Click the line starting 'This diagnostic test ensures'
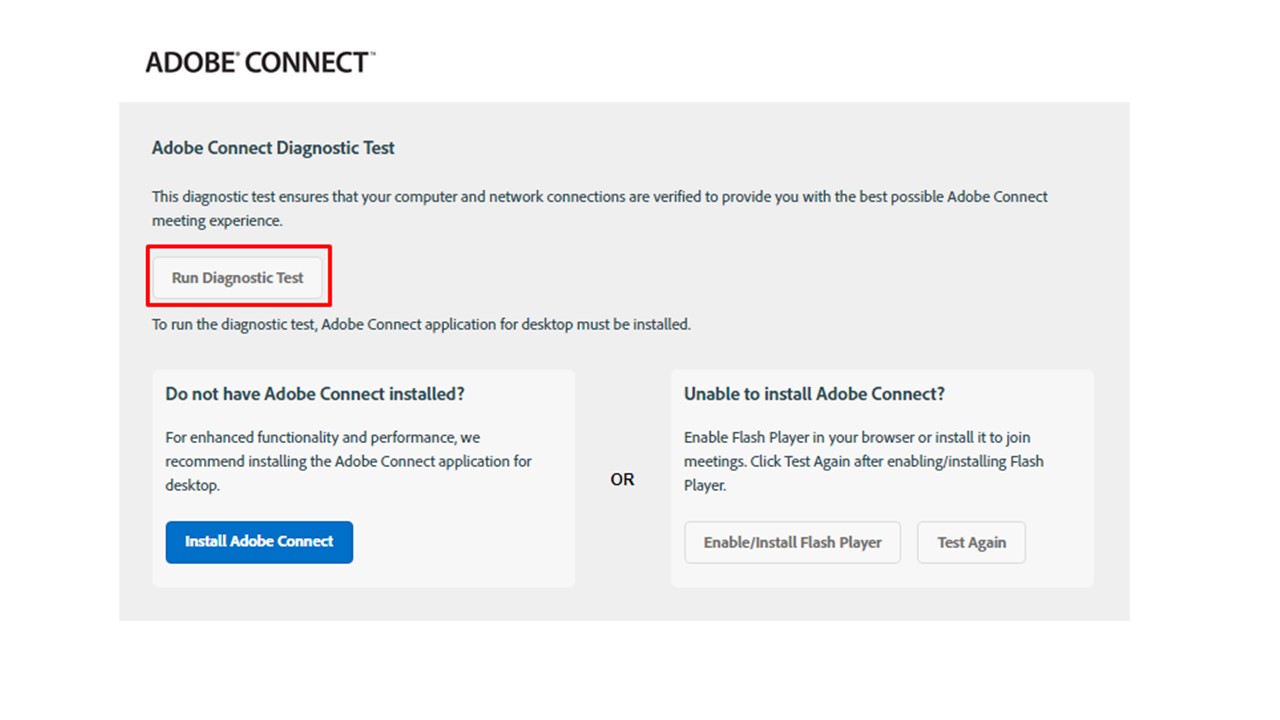Screen dimensions: 1280x720 [600, 197]
